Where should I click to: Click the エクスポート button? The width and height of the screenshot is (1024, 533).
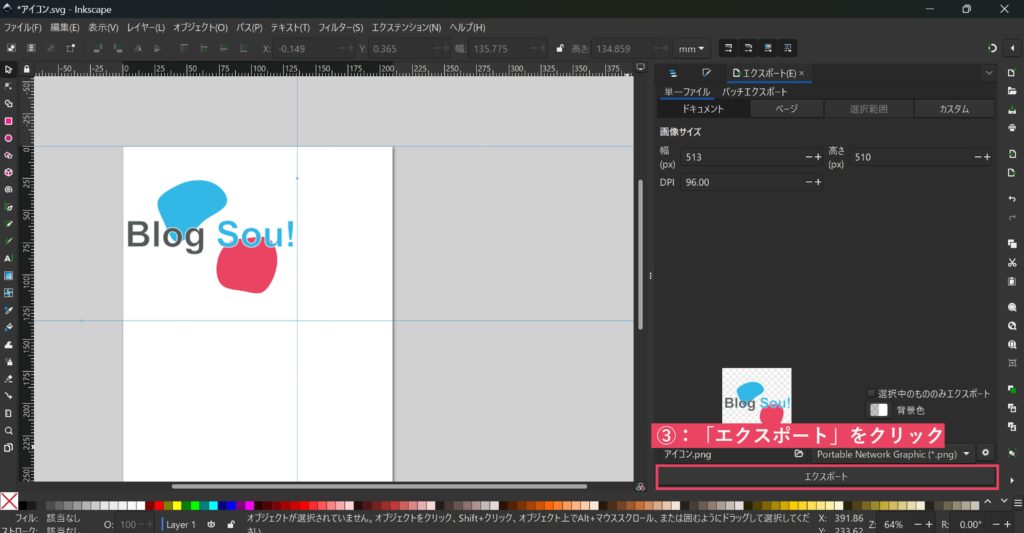pyautogui.click(x=826, y=477)
